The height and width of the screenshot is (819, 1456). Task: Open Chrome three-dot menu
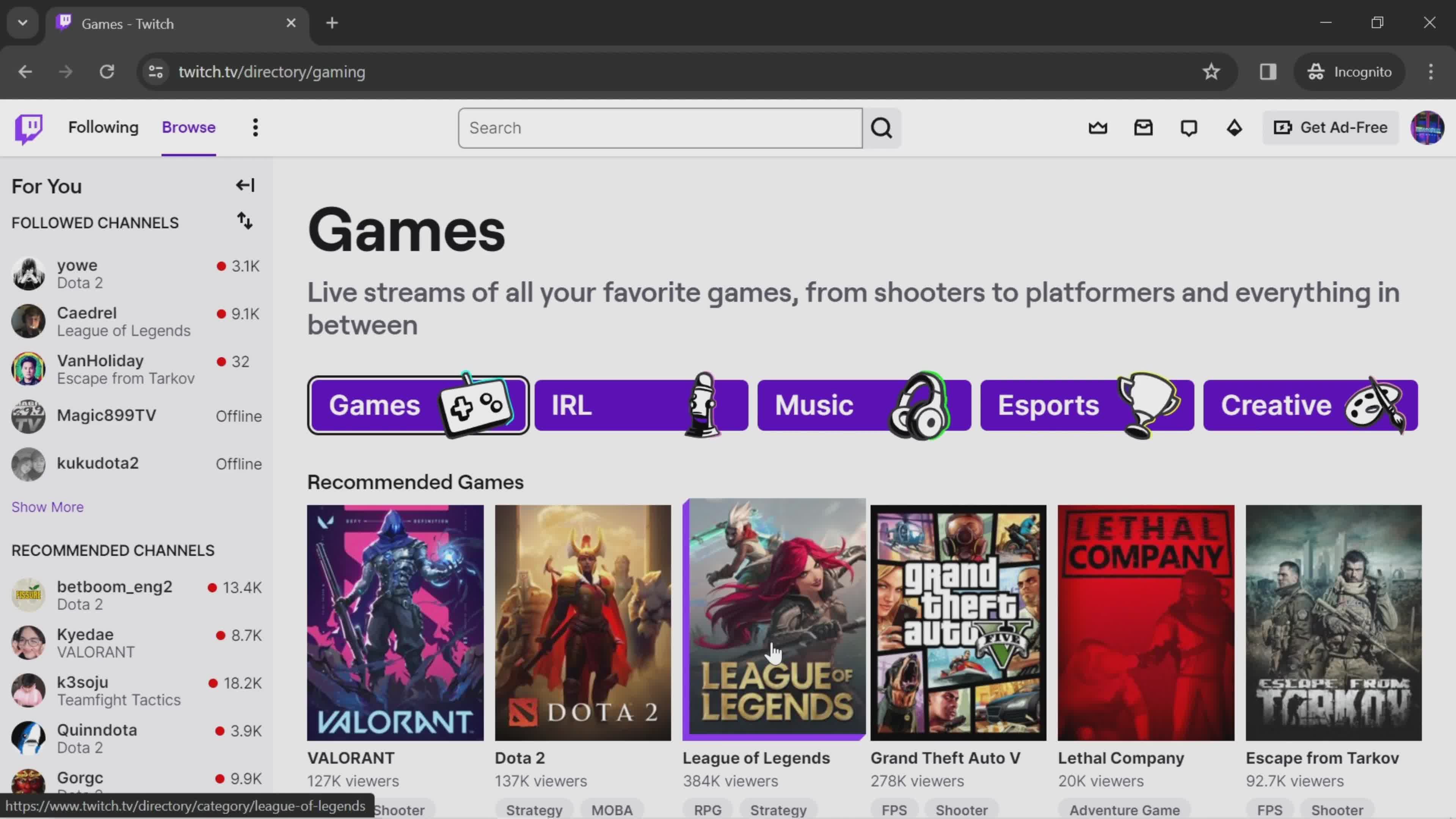[x=1431, y=72]
